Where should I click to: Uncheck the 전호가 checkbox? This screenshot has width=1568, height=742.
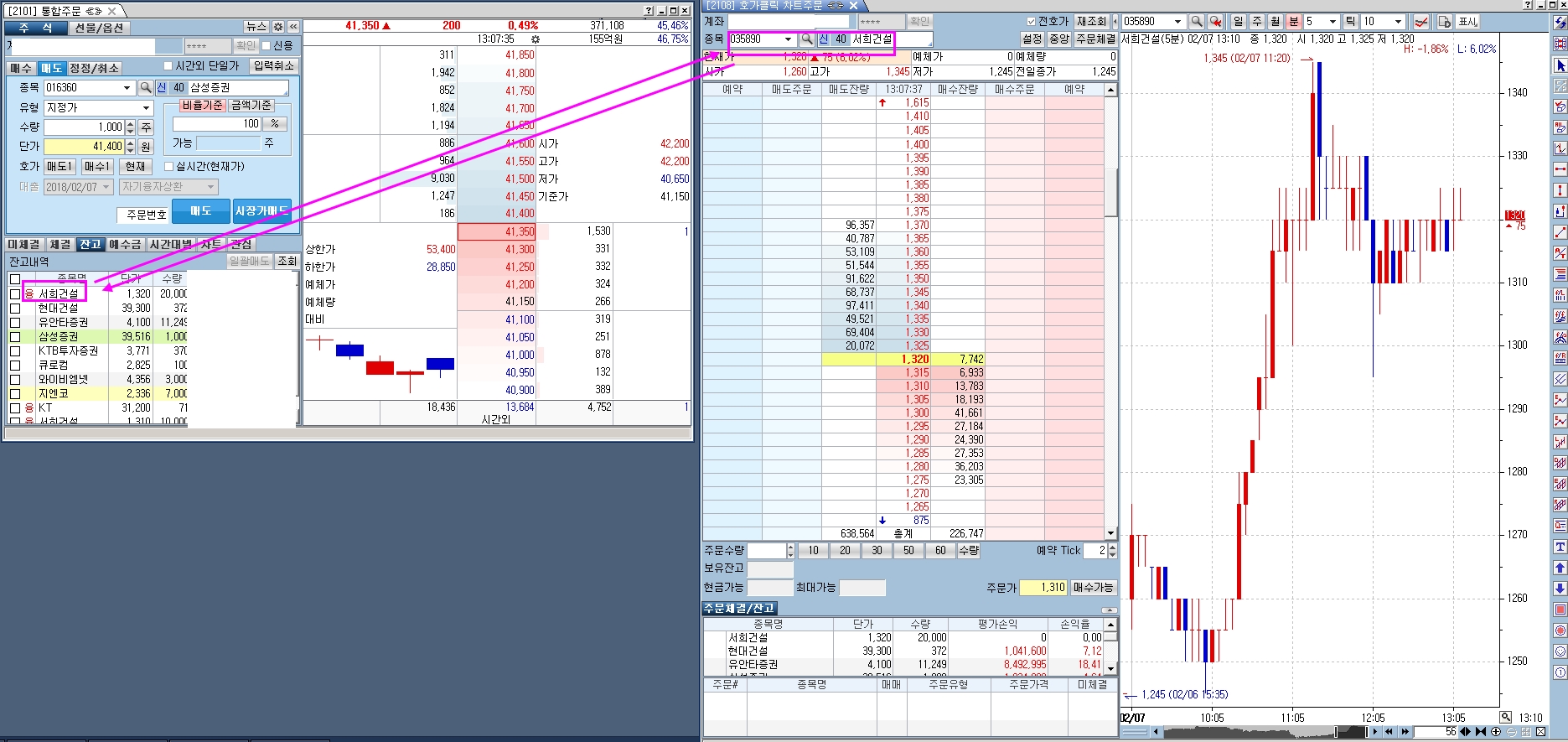pyautogui.click(x=1032, y=22)
